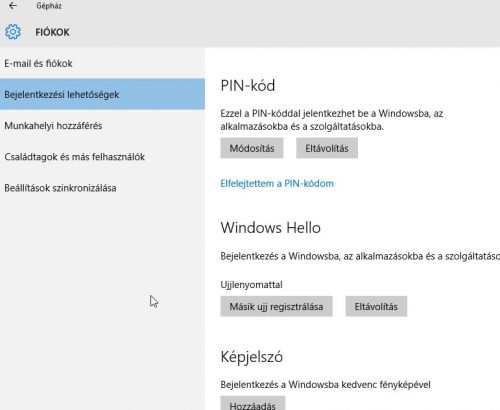Click 'Ezzel a PIN-kóddal jelentkezhet be' description

click(x=332, y=120)
